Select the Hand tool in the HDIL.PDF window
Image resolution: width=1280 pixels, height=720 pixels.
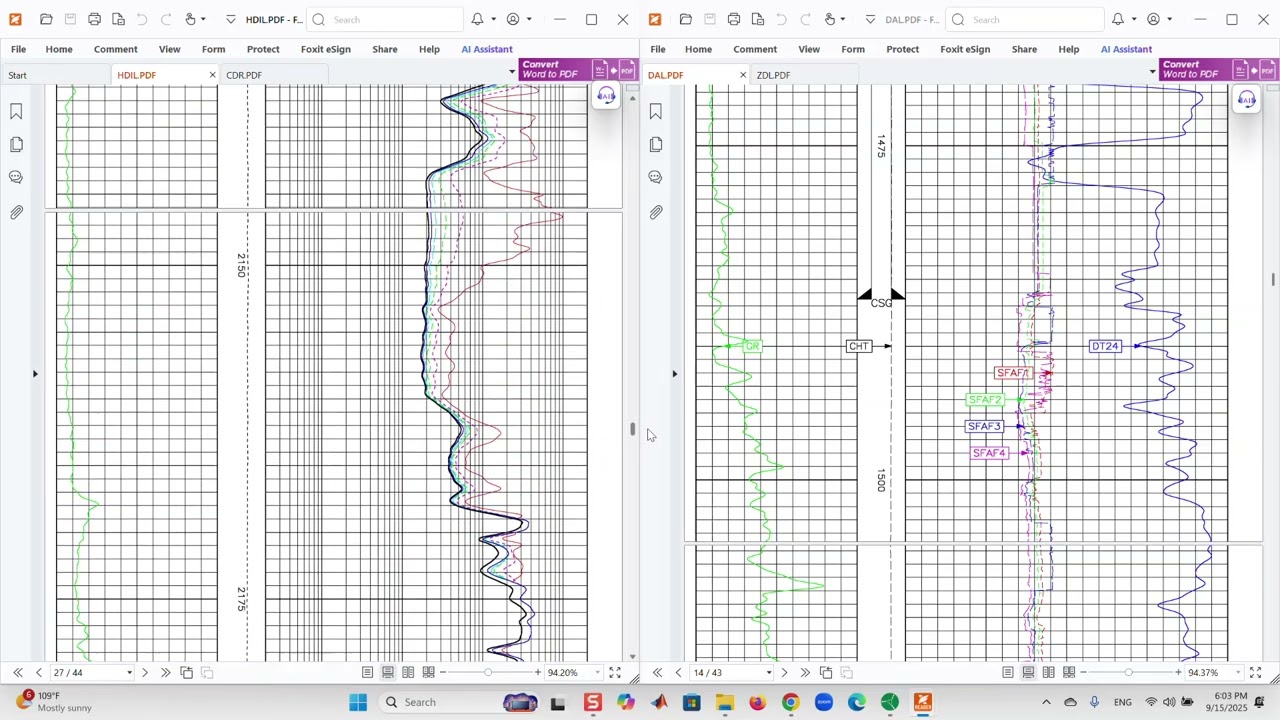coord(190,19)
